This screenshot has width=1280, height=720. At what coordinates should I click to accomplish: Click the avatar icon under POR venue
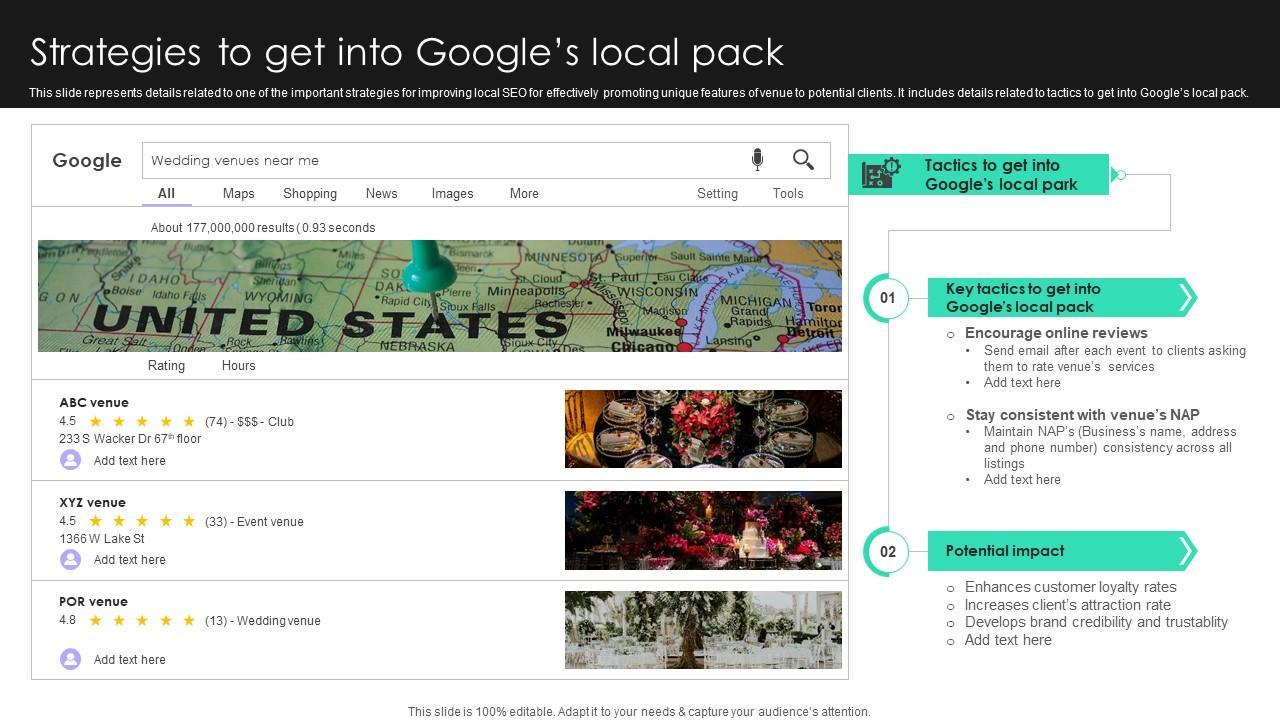tap(70, 659)
